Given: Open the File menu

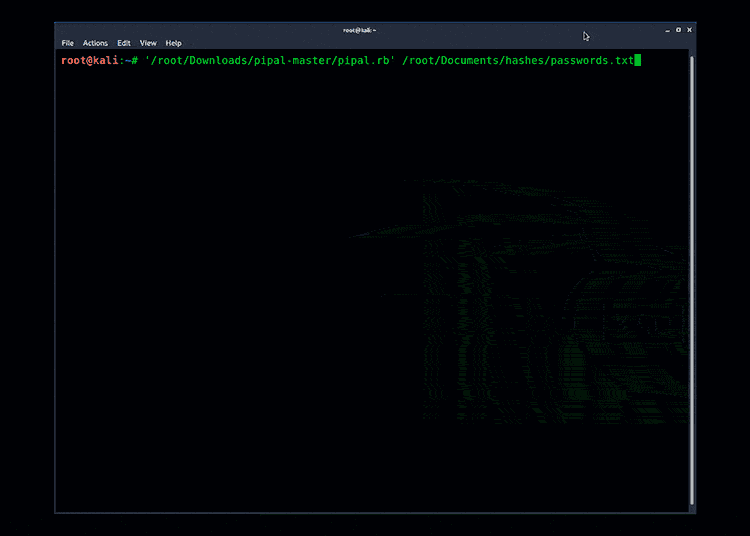Looking at the screenshot, I should click(68, 43).
